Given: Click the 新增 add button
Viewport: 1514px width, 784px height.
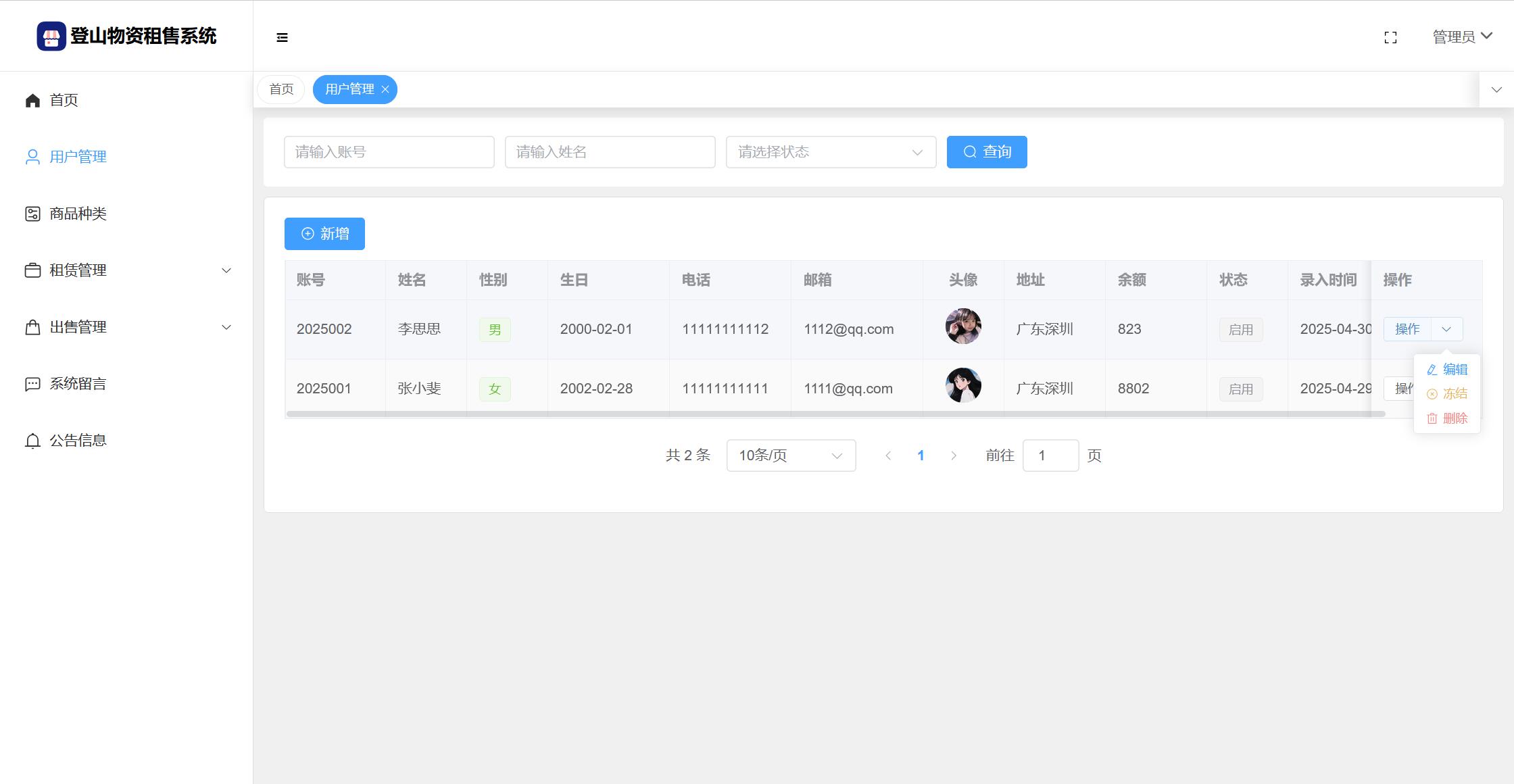Looking at the screenshot, I should 324,234.
